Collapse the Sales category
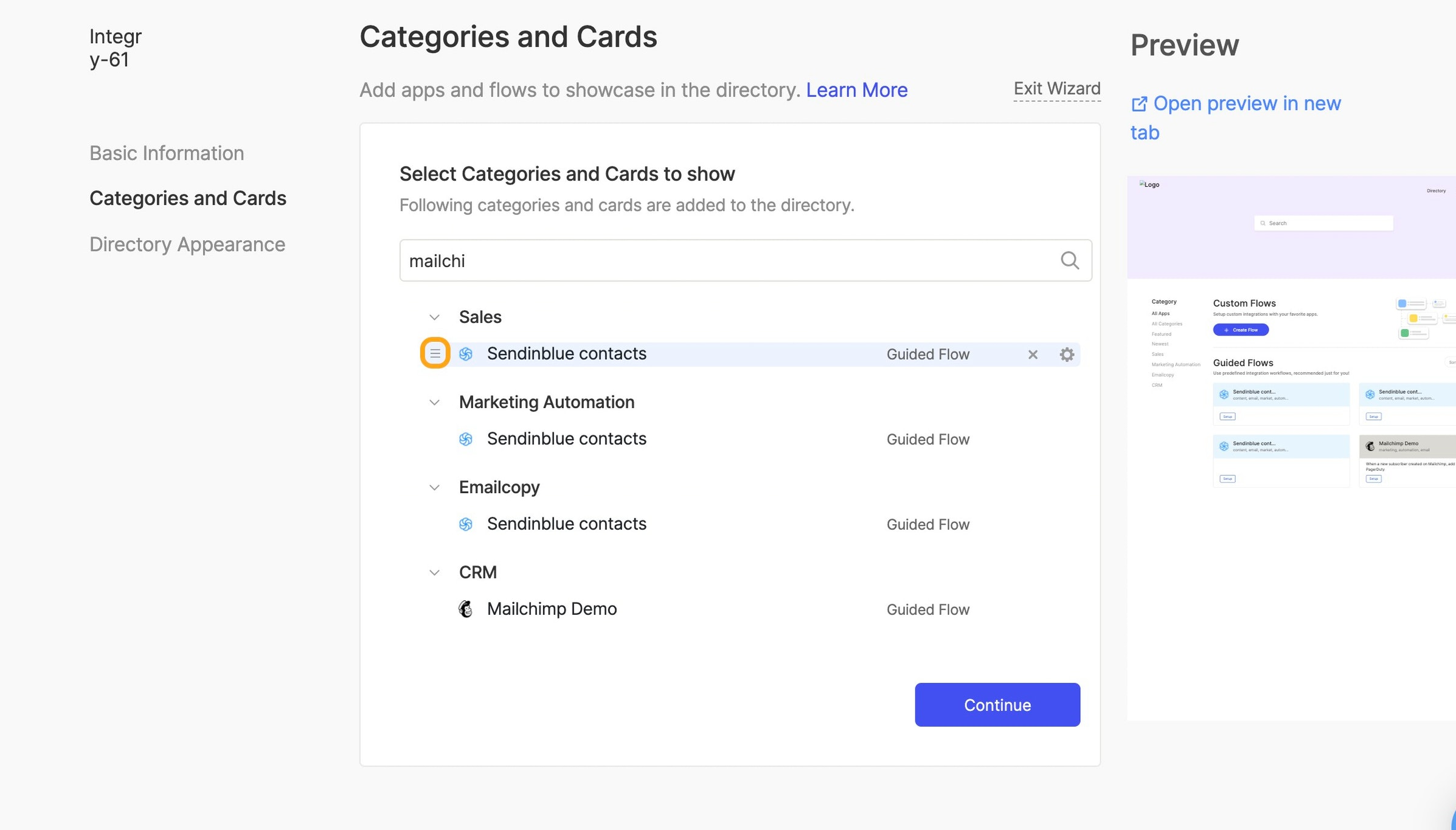The width and height of the screenshot is (1456, 830). coord(434,317)
